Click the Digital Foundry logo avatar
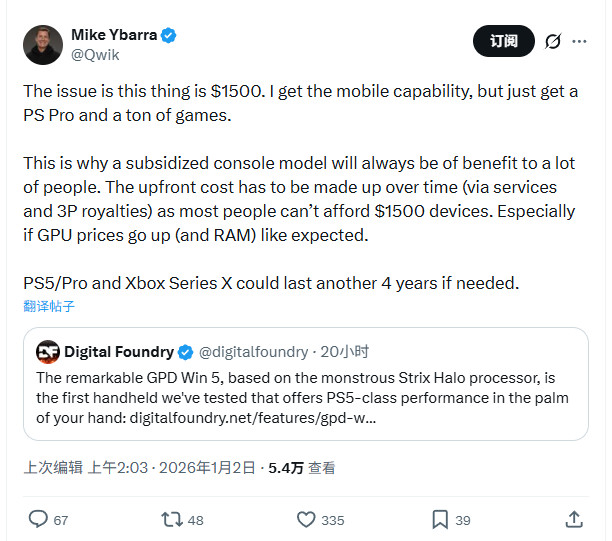 [x=47, y=352]
